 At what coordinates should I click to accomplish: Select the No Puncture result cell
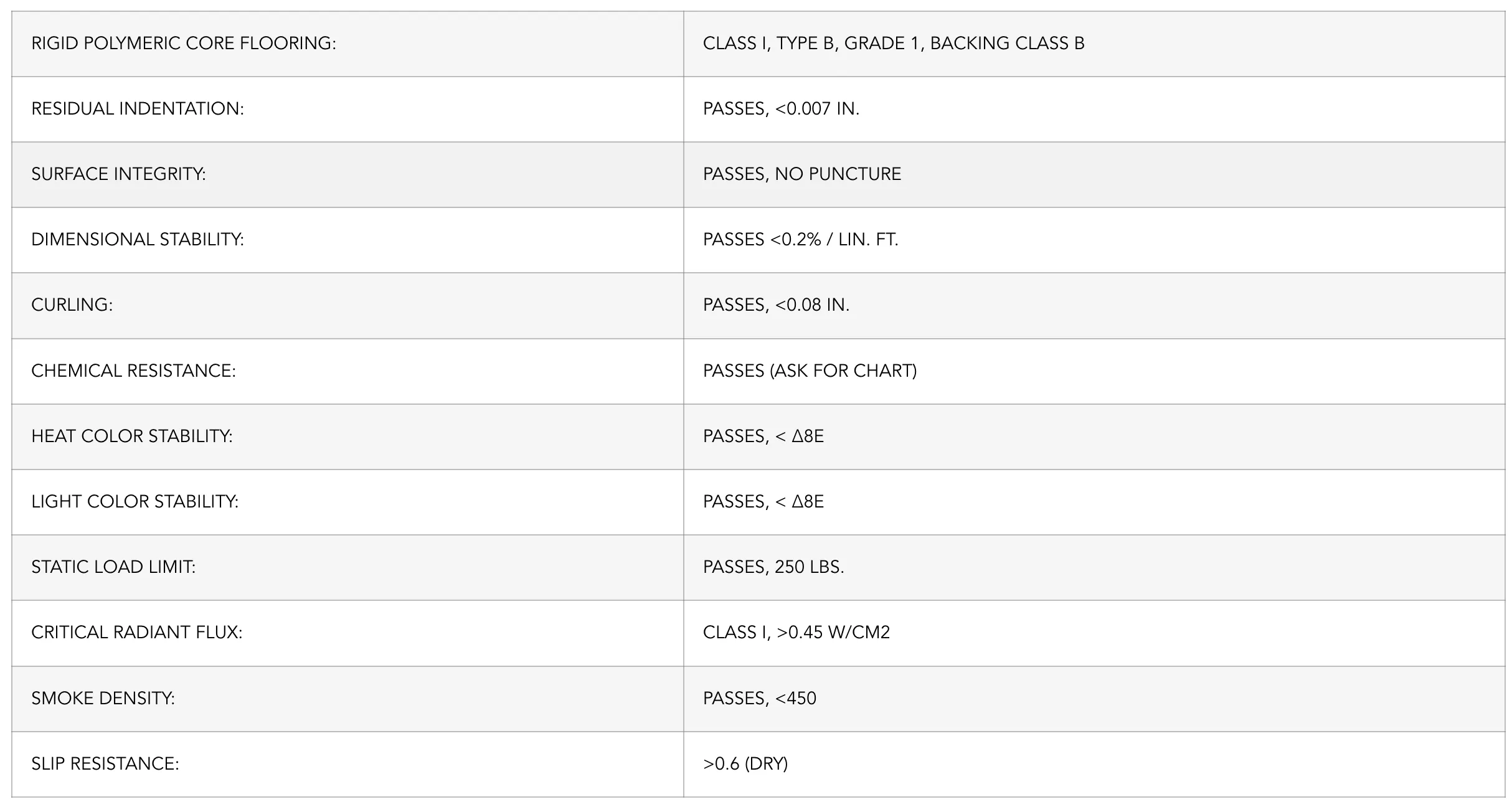(x=801, y=174)
